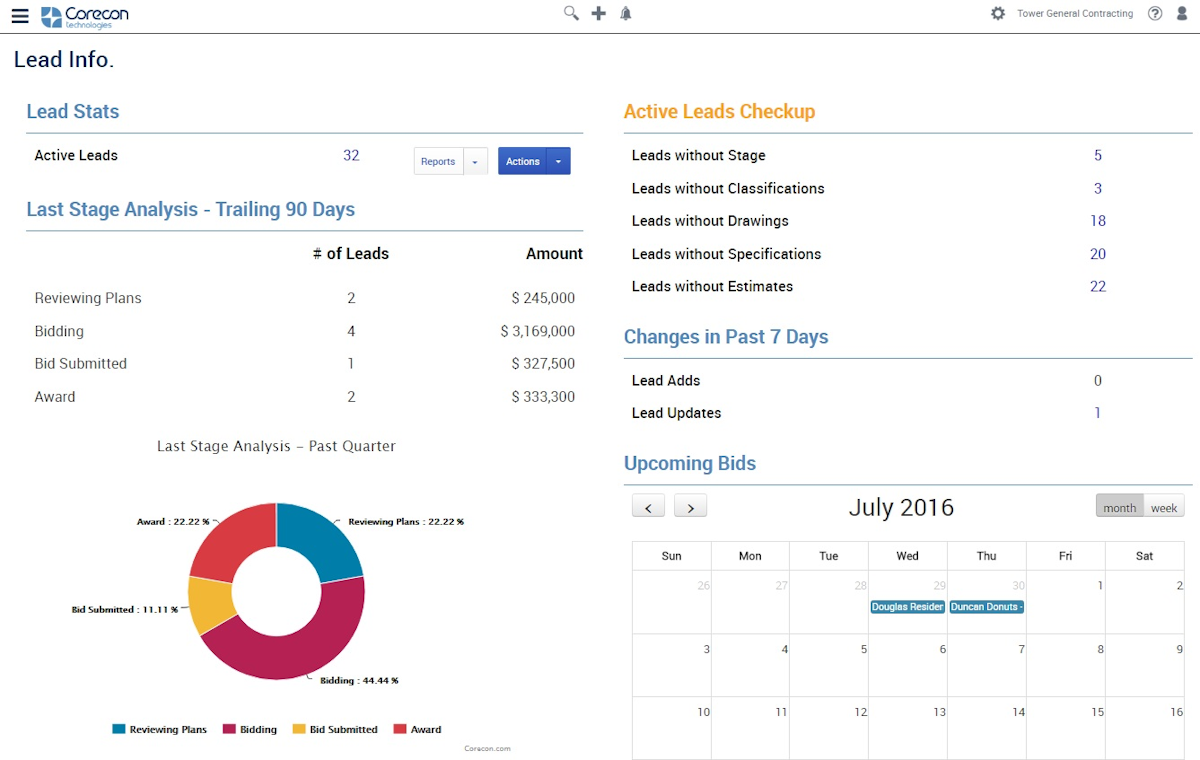Select month view on the bids calendar
Image resolution: width=1200 pixels, height=760 pixels.
[x=1119, y=506]
